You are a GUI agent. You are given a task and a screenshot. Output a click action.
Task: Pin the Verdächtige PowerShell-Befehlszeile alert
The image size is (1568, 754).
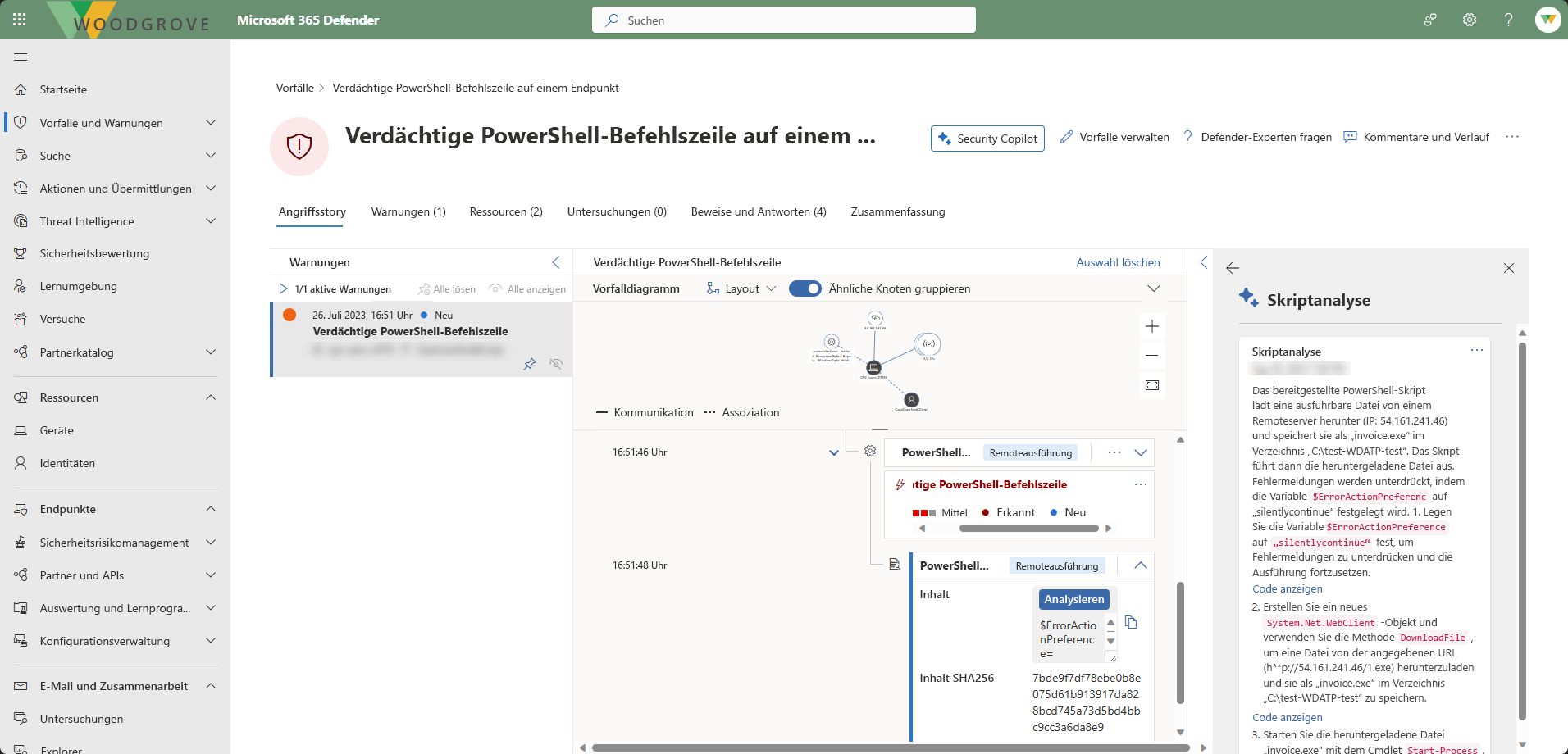coord(530,364)
